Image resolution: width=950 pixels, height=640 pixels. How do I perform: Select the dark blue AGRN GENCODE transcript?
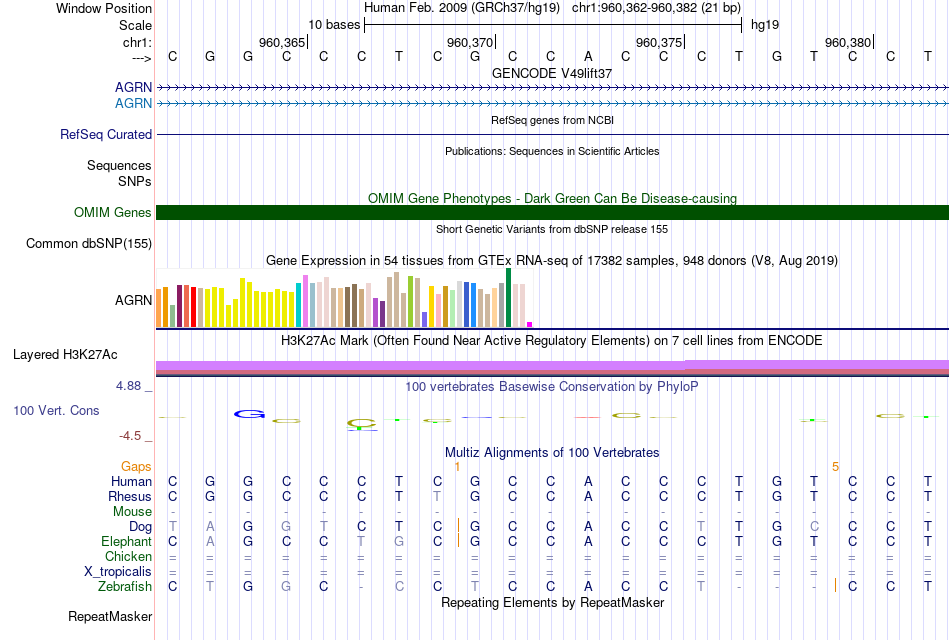(x=552, y=88)
